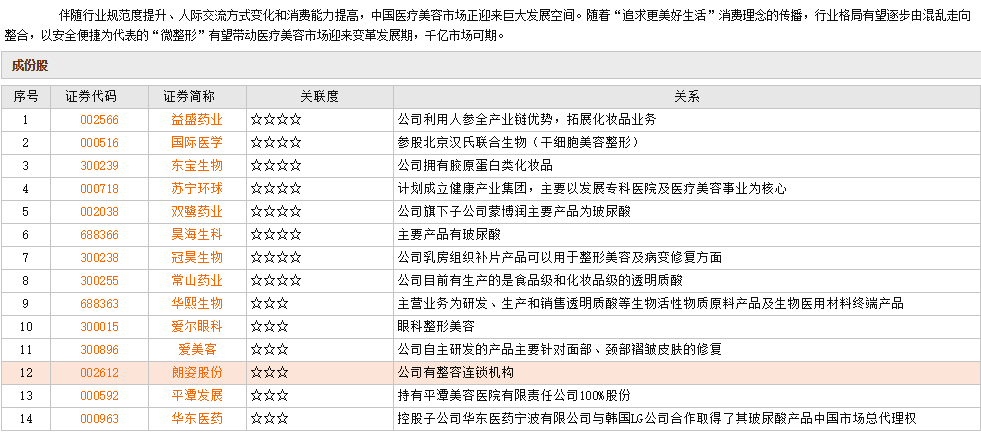Click the star rating for 苏宁环球
Viewport: 981px width, 435px height.
(276, 188)
